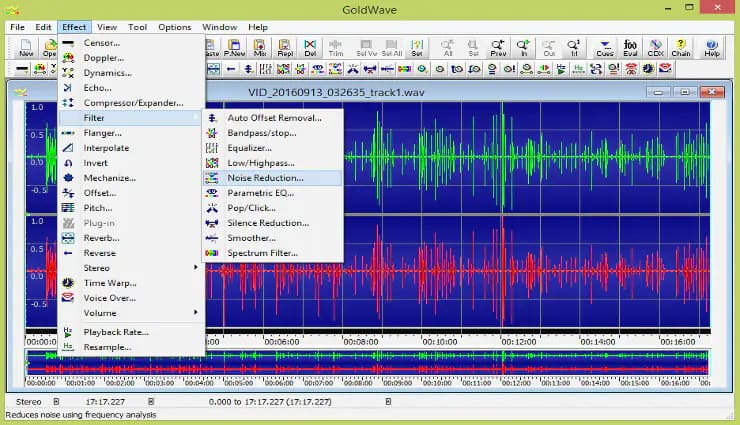The height and width of the screenshot is (425, 740).
Task: Choose Auto Offset Removal... filter
Action: [x=272, y=118]
